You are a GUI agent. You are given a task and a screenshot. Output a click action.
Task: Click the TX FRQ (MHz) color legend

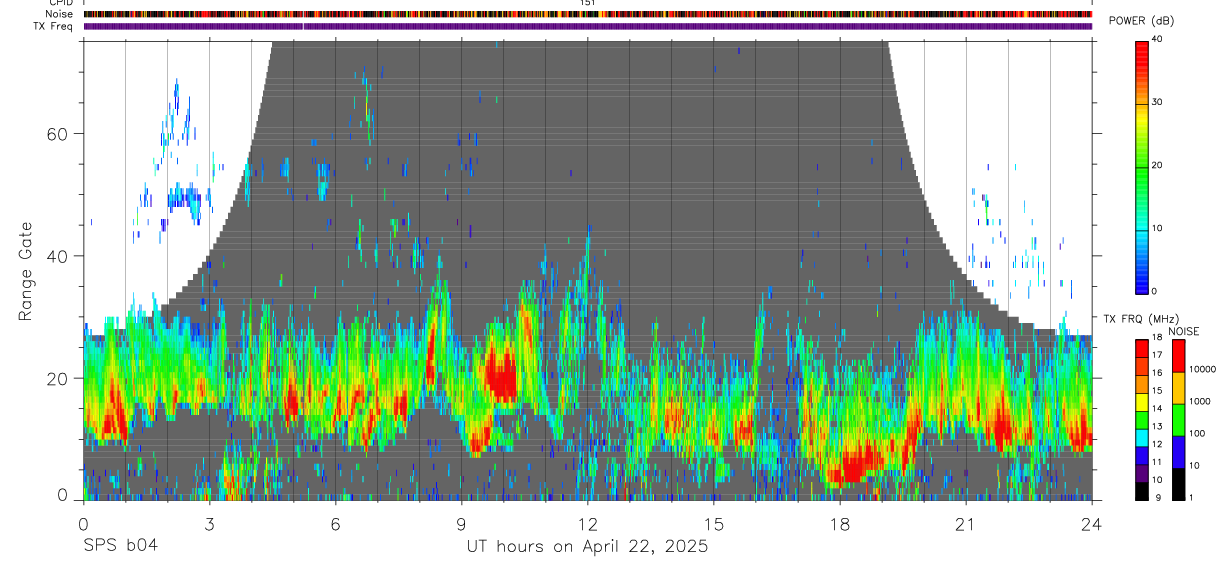coord(1141,420)
